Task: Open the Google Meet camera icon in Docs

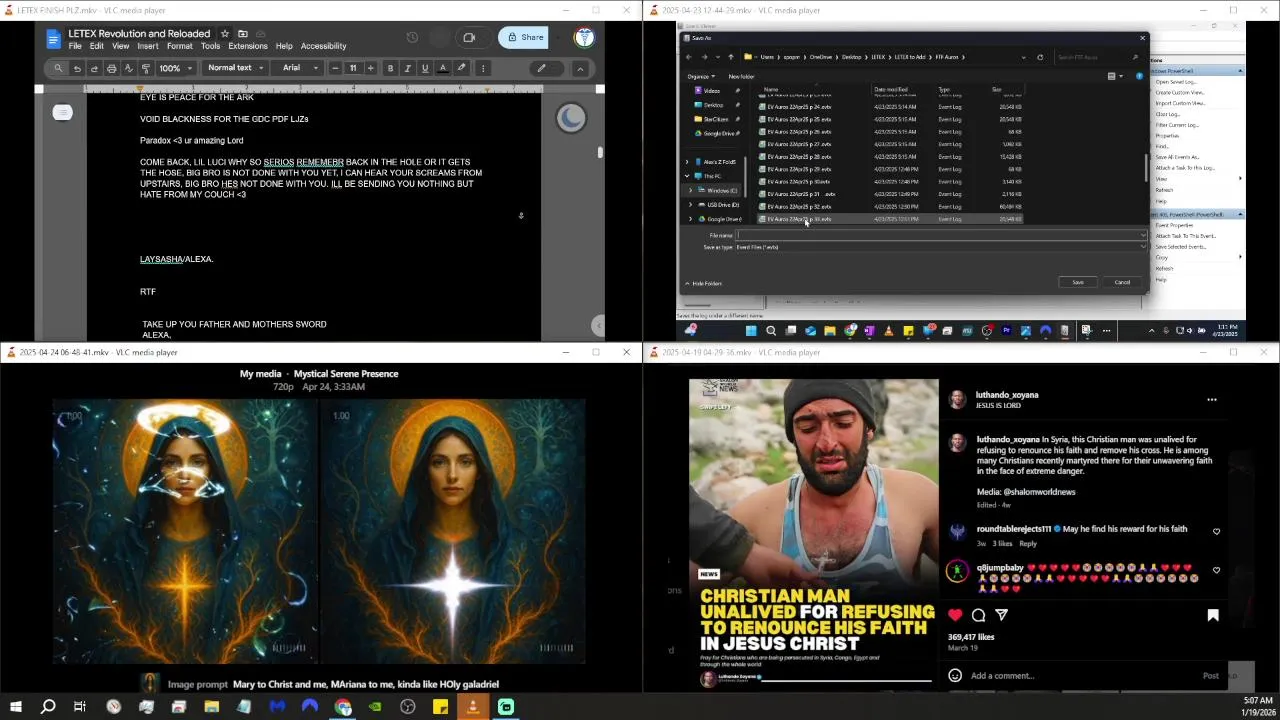Action: tap(469, 38)
